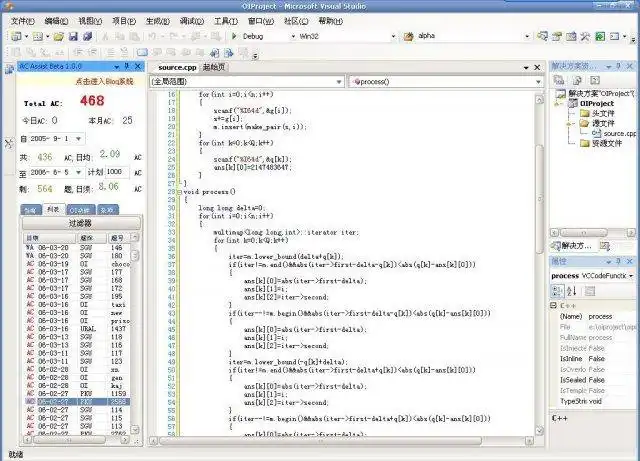Image resolution: width=640 pixels, height=461 pixels.
Task: Open the 工具(T) menu
Action: 226,21
